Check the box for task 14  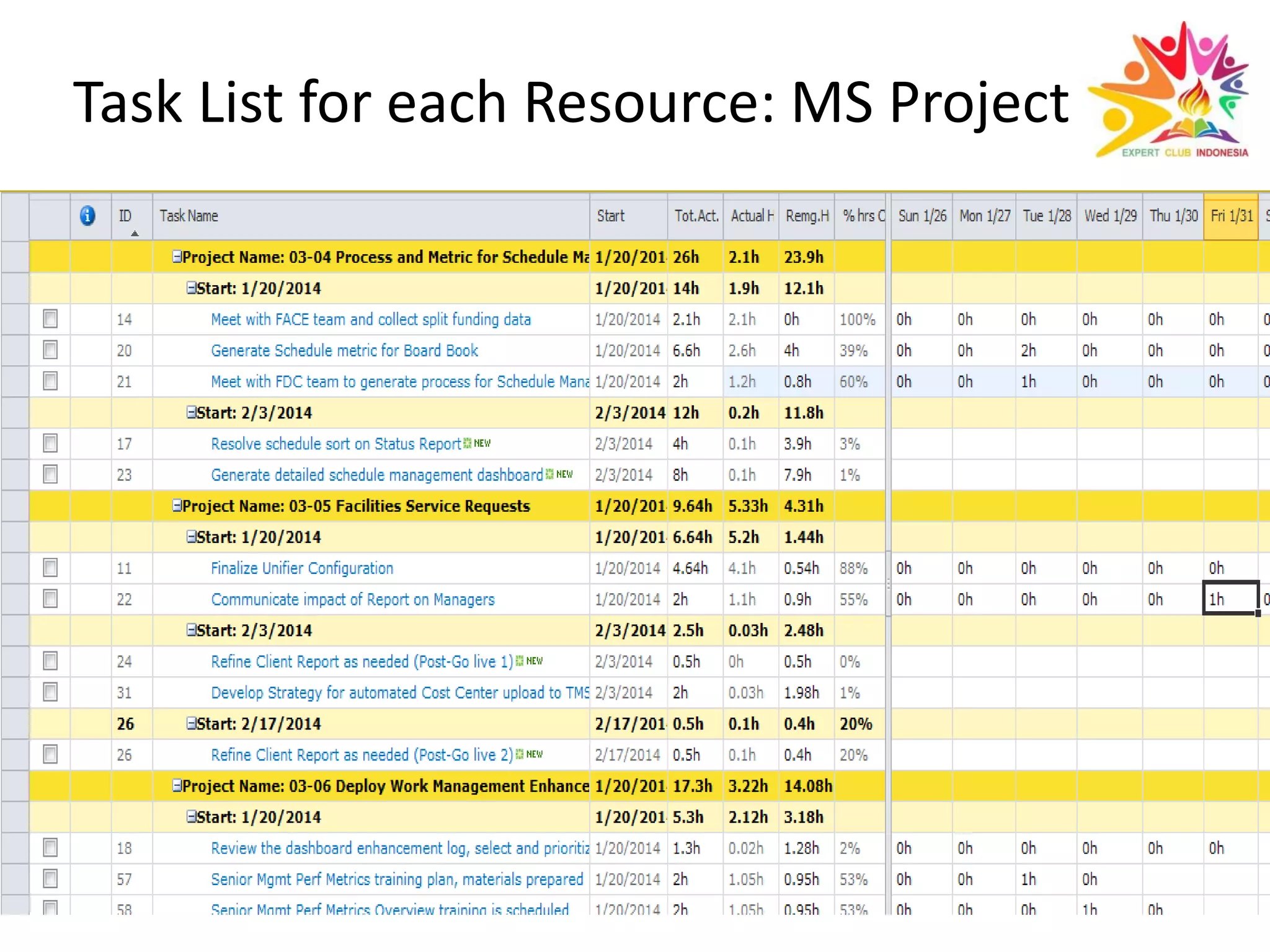pos(50,319)
